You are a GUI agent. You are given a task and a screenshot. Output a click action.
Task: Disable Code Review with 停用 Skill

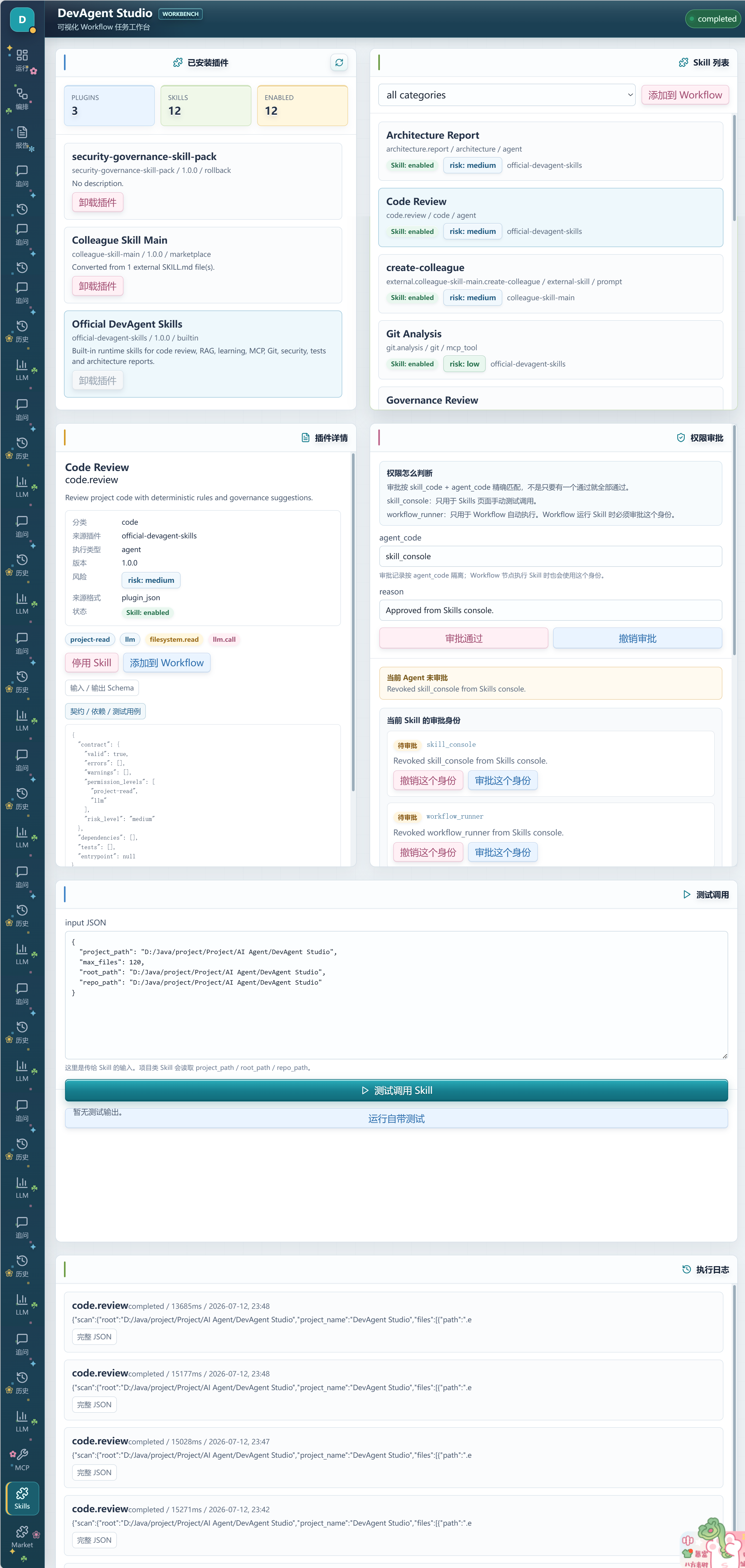pyautogui.click(x=92, y=663)
